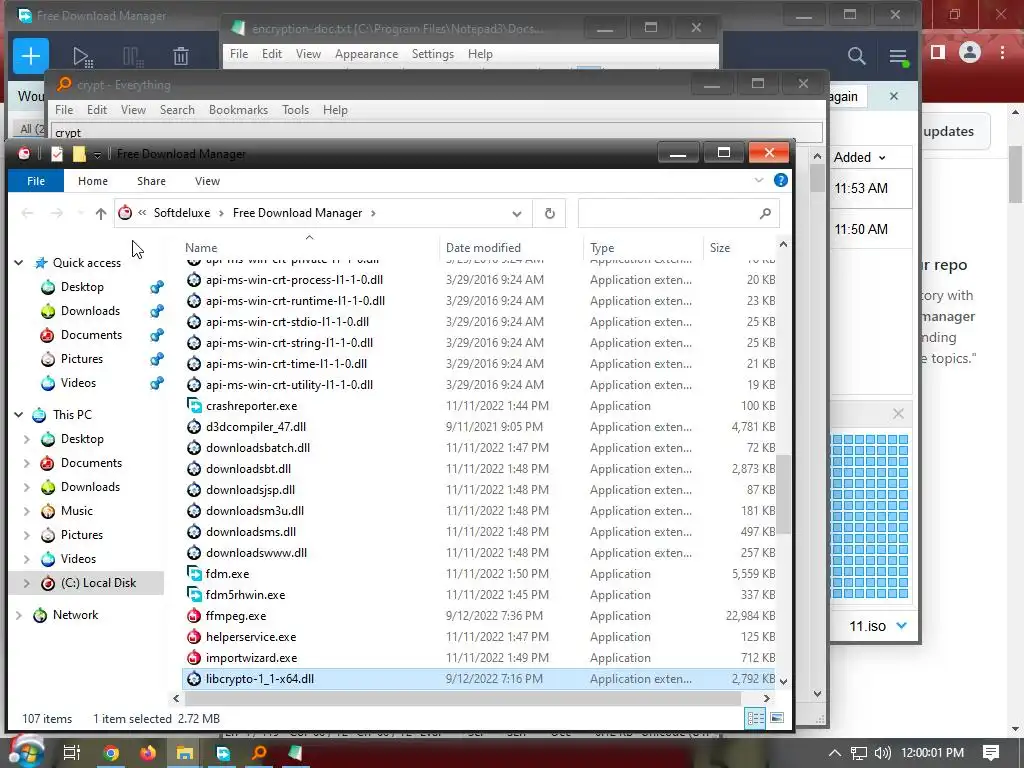Click File Explorer icon in the taskbar
The image size is (1024, 768).
pos(184,753)
